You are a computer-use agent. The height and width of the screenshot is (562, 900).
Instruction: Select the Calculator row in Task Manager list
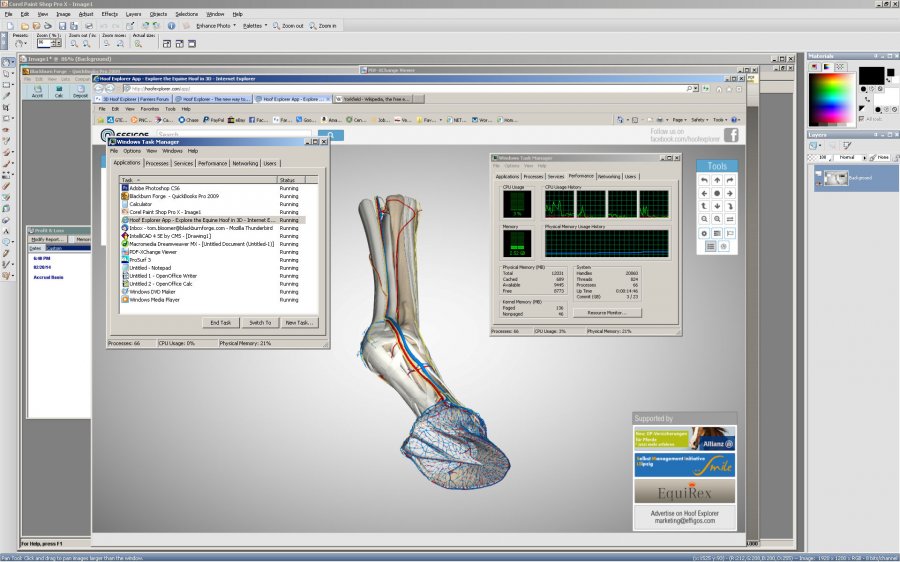212,204
